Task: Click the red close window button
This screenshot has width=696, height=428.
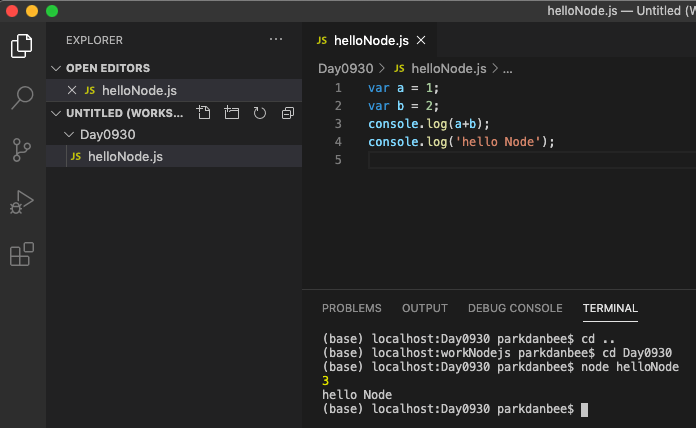Action: tap(12, 11)
